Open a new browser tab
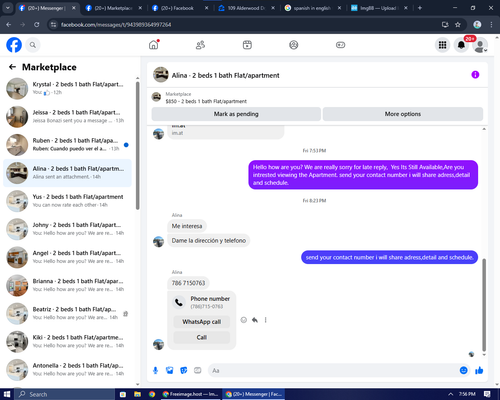 click(x=420, y=8)
